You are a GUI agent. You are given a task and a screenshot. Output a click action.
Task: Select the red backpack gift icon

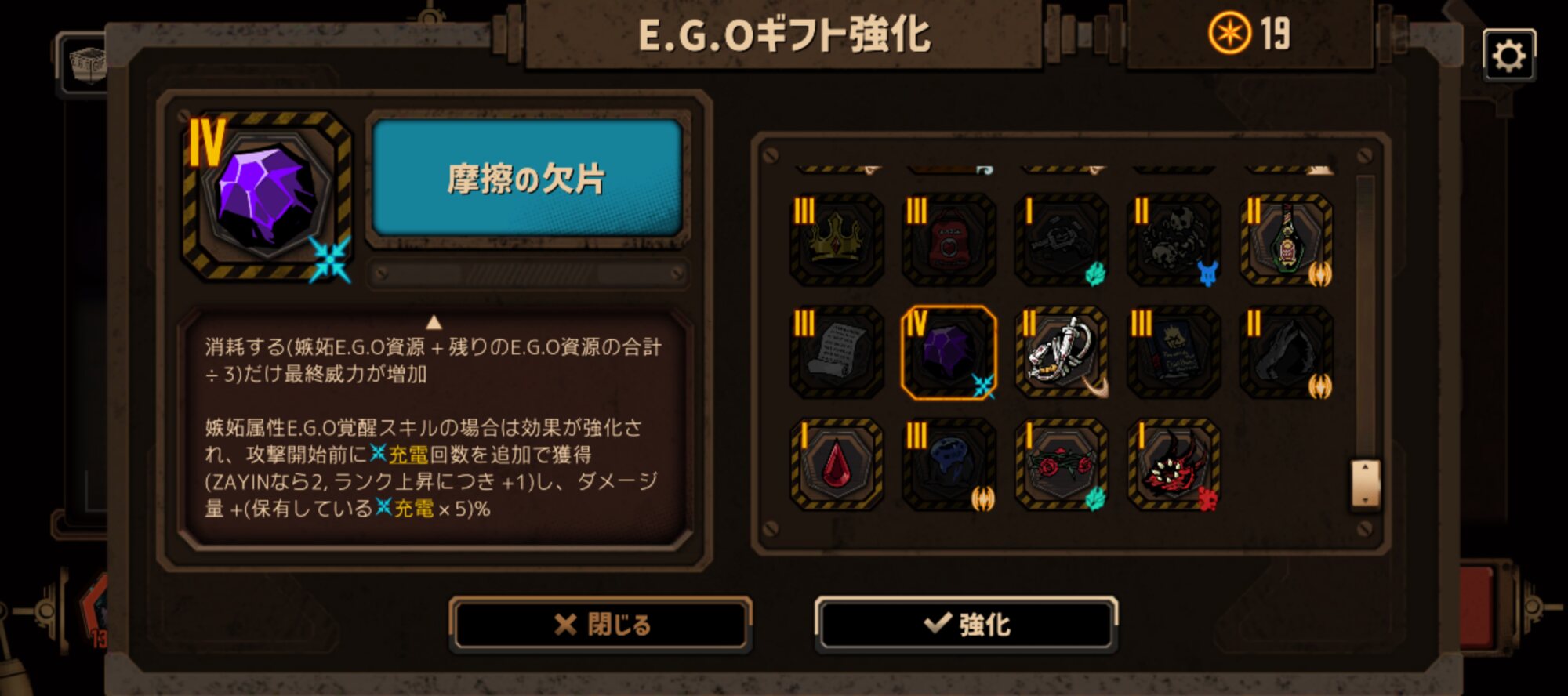point(949,239)
